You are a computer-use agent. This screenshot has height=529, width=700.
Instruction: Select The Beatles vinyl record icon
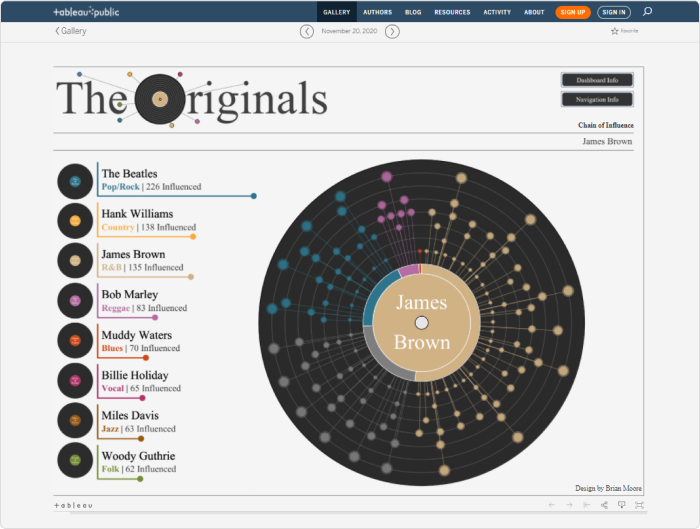(75, 181)
